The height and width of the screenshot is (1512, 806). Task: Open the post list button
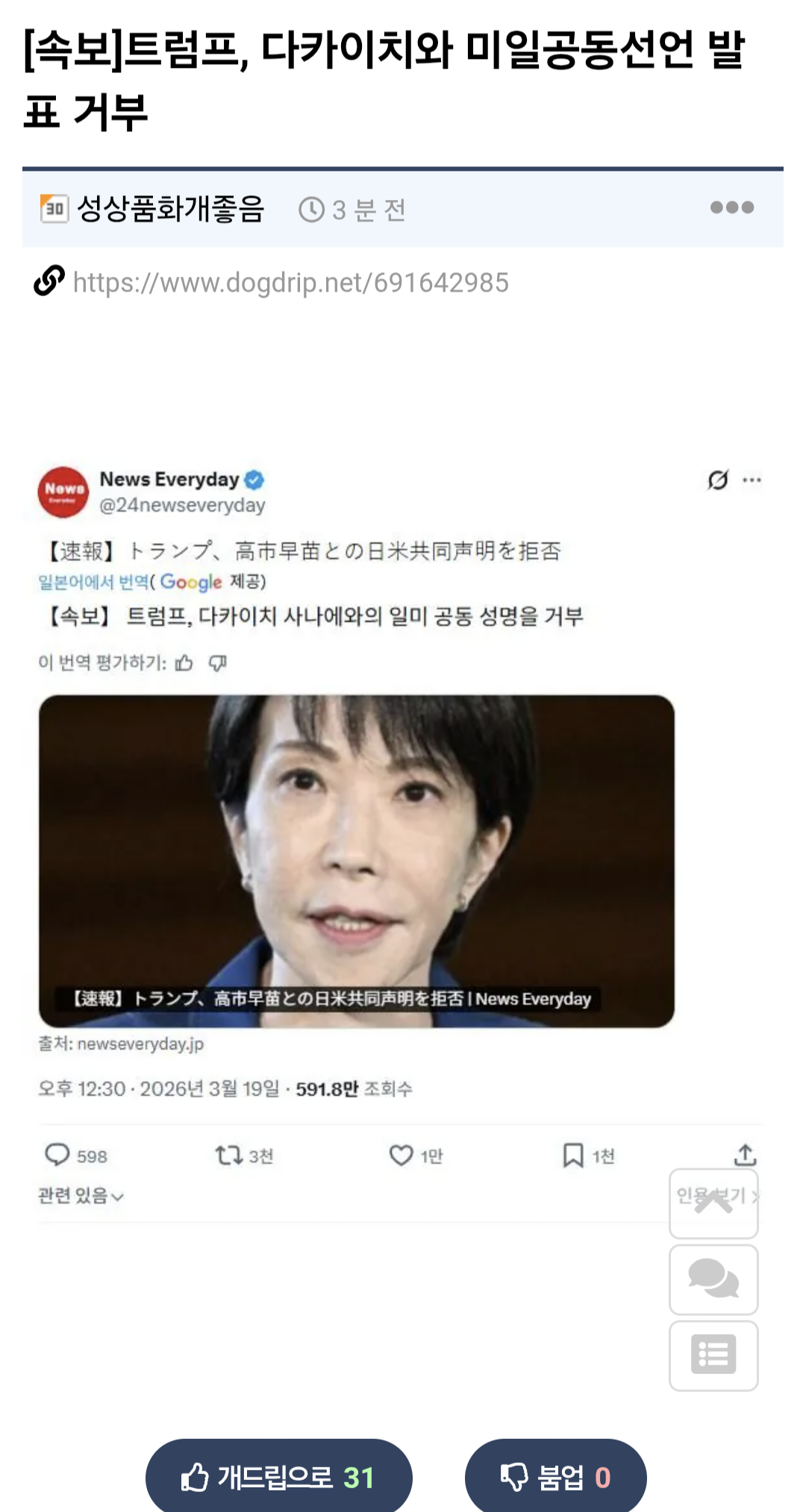(713, 1355)
